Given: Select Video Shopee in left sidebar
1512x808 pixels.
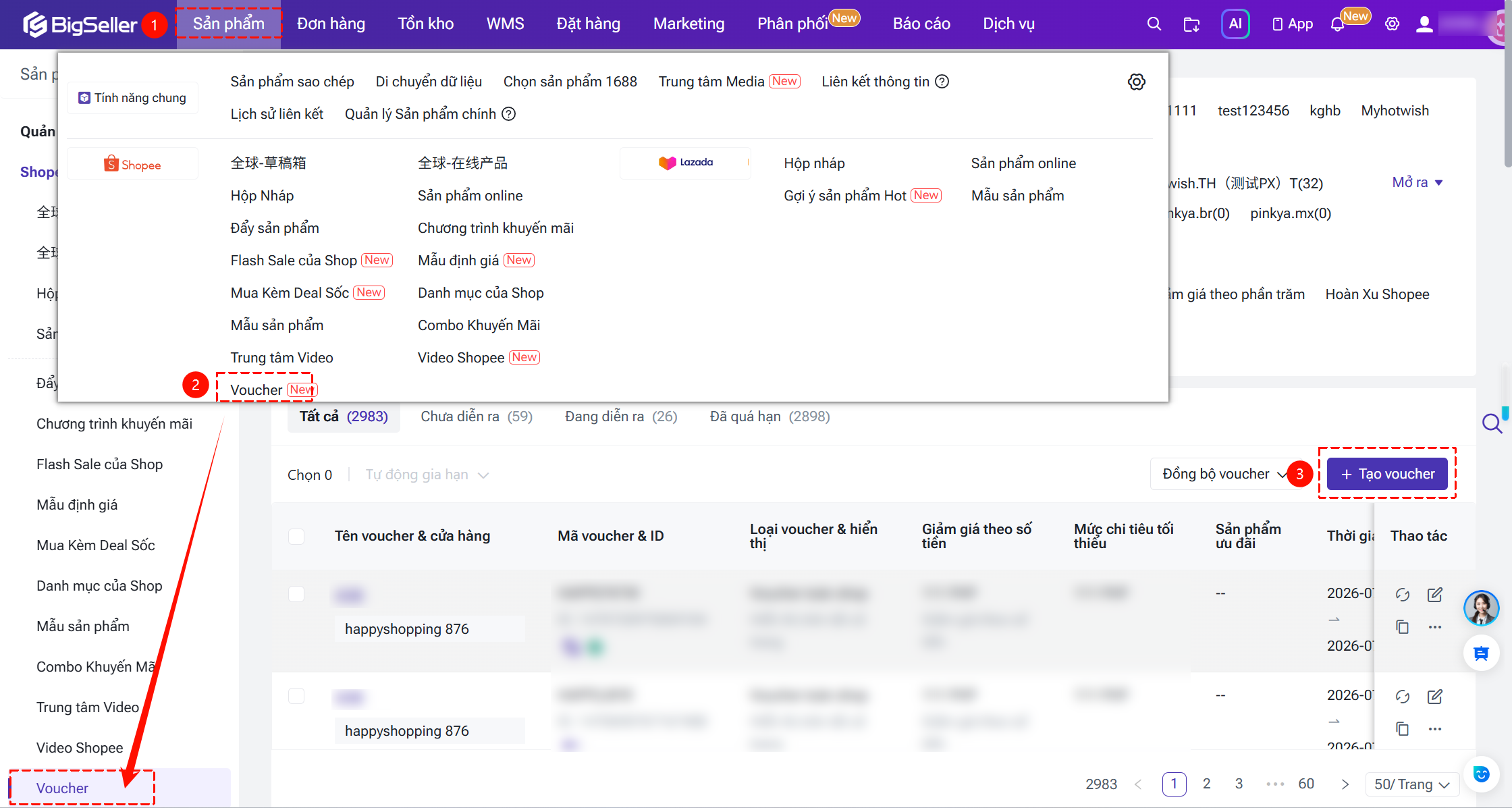Looking at the screenshot, I should point(80,748).
